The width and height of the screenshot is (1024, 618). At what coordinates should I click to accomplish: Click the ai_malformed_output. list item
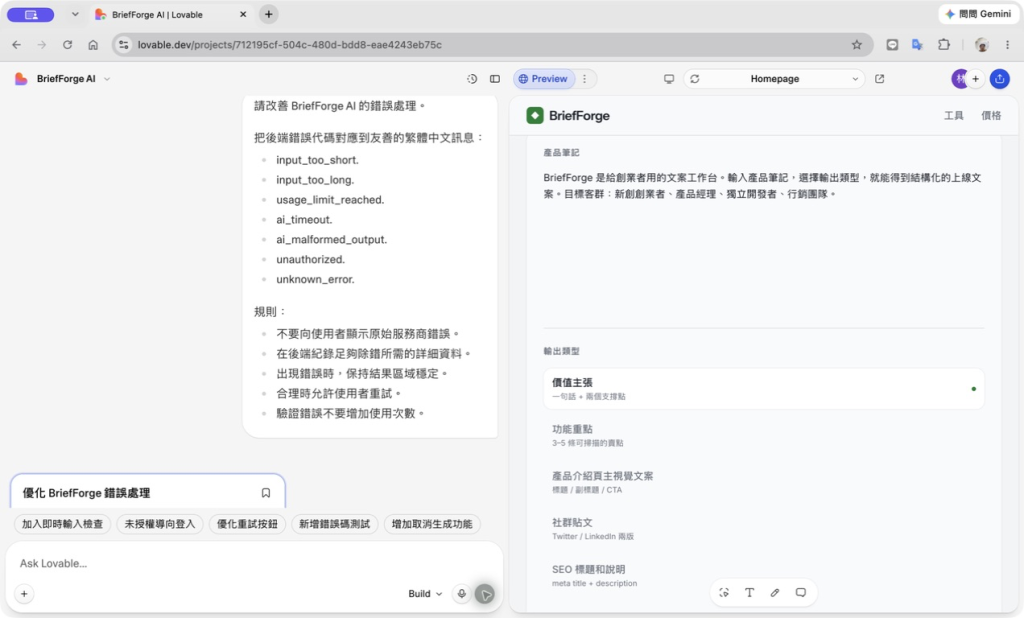(x=331, y=240)
